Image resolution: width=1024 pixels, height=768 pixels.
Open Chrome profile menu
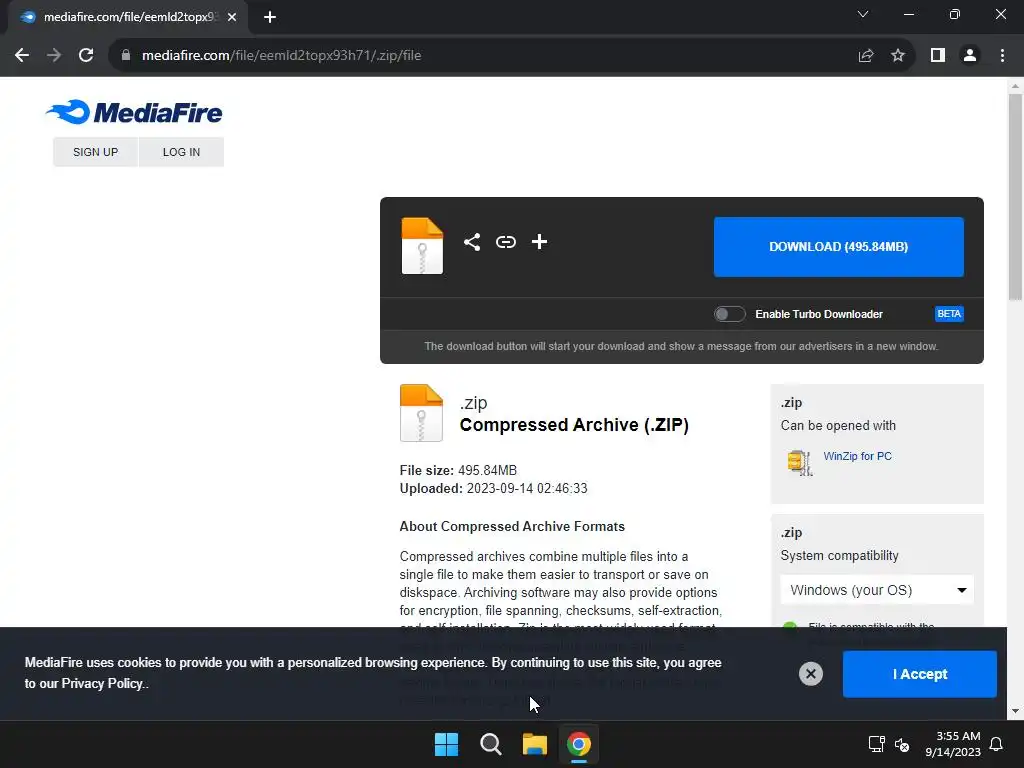tap(970, 56)
